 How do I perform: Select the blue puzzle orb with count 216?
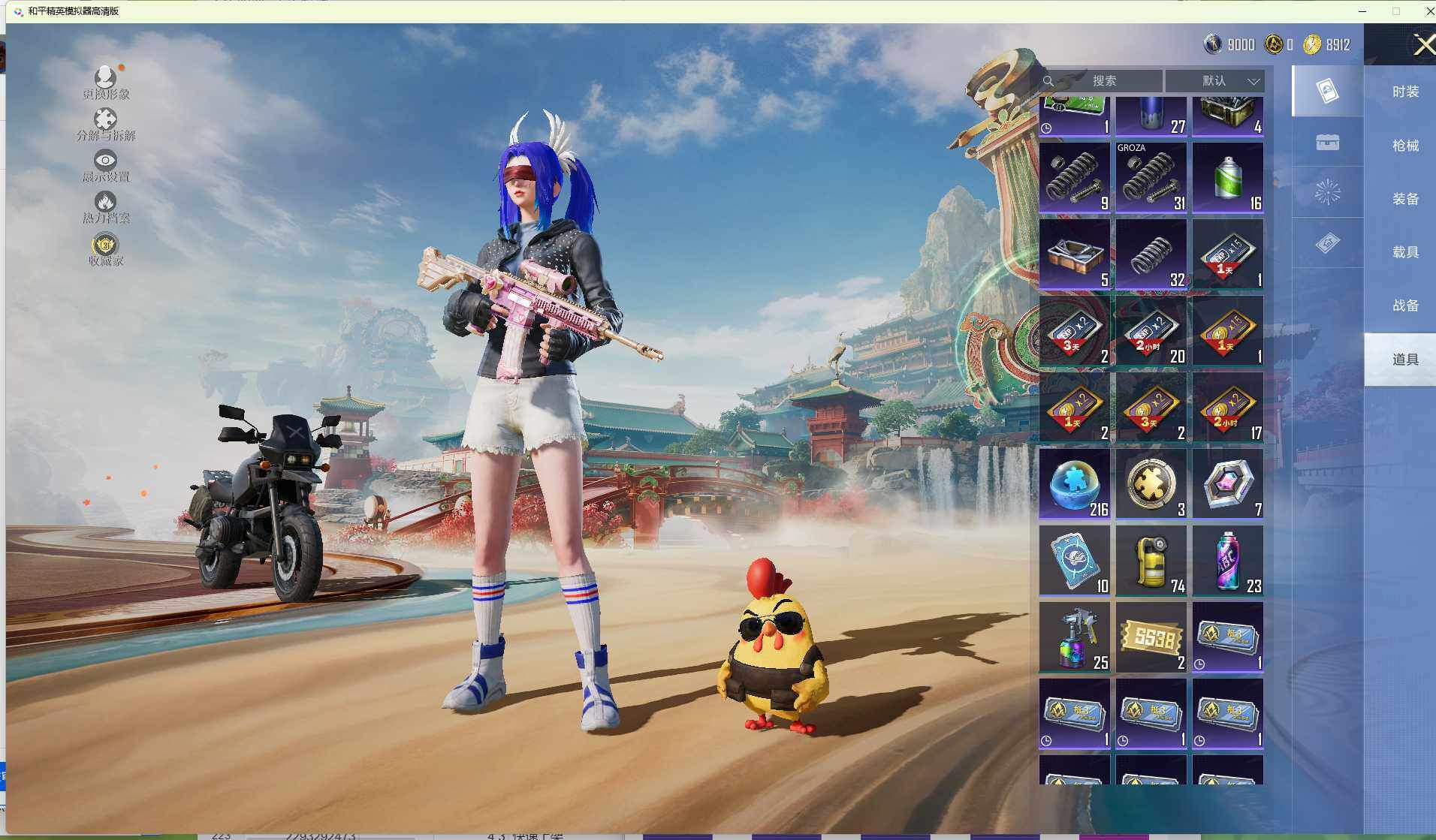tap(1075, 484)
